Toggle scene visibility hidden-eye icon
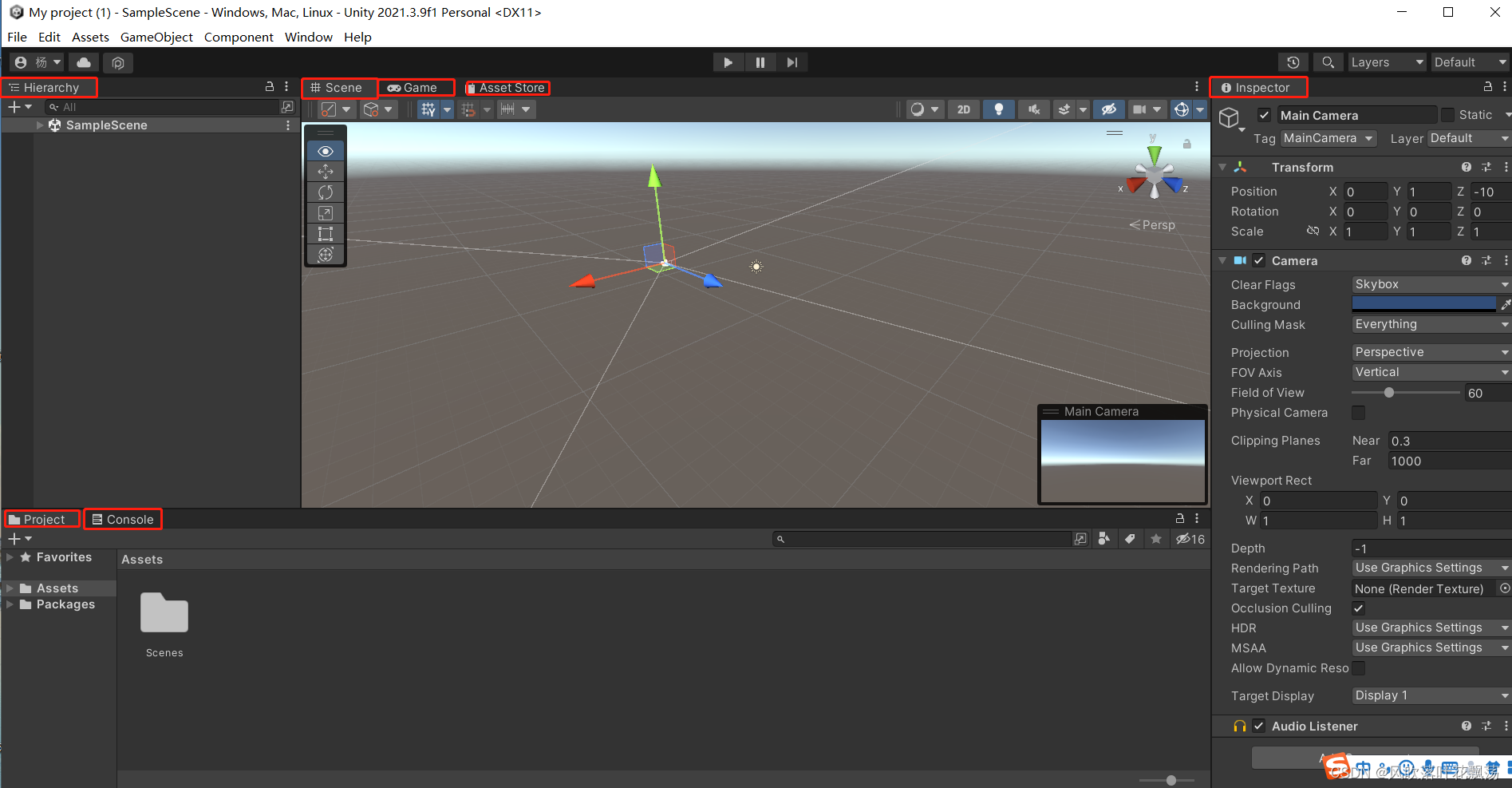This screenshot has height=788, width=1512. point(1109,109)
